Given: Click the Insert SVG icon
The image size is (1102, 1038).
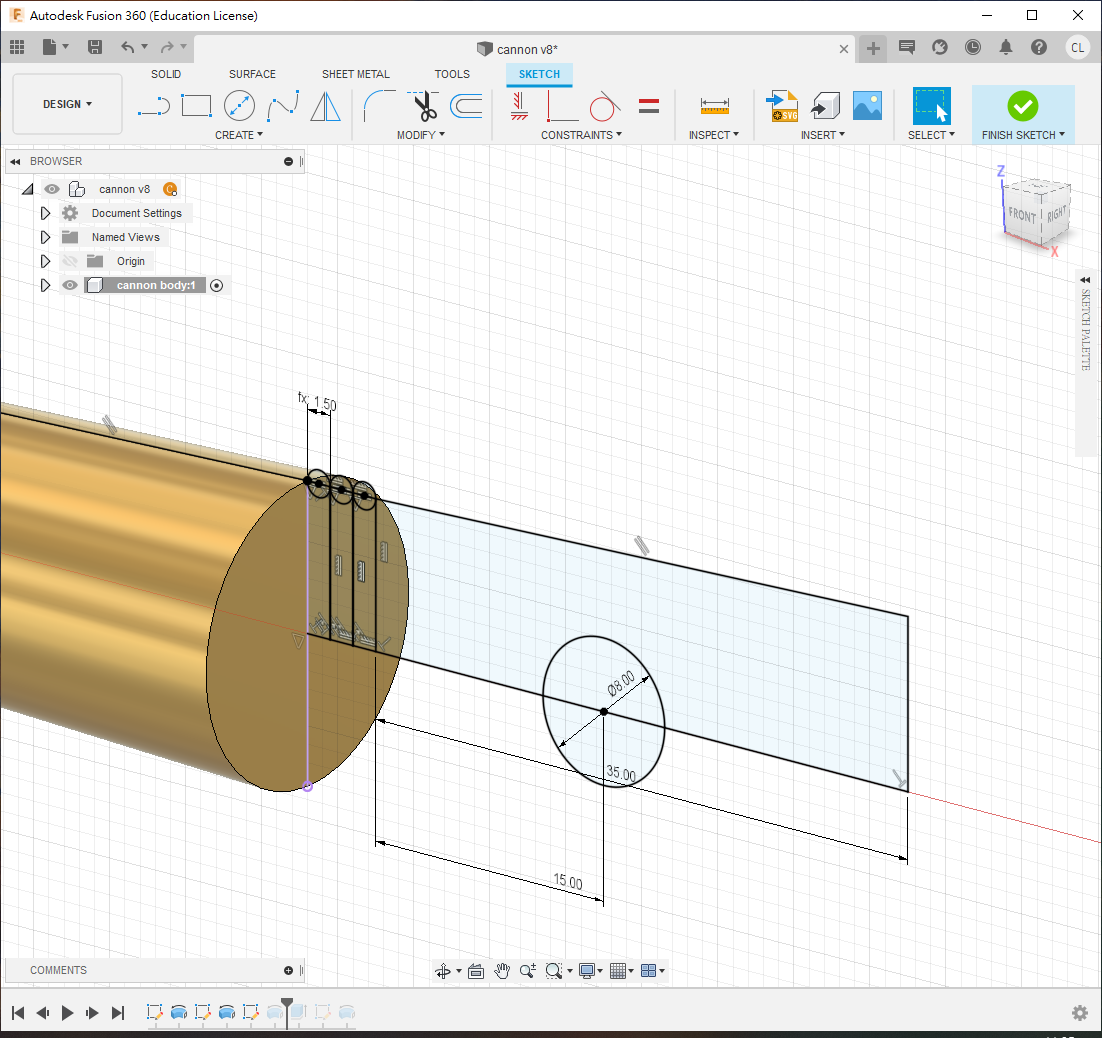Looking at the screenshot, I should click(781, 105).
